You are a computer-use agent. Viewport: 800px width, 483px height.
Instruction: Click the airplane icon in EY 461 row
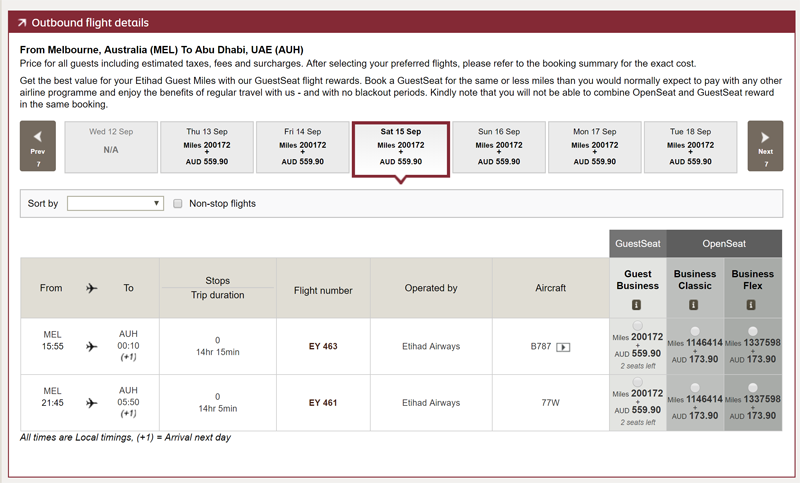tap(91, 403)
